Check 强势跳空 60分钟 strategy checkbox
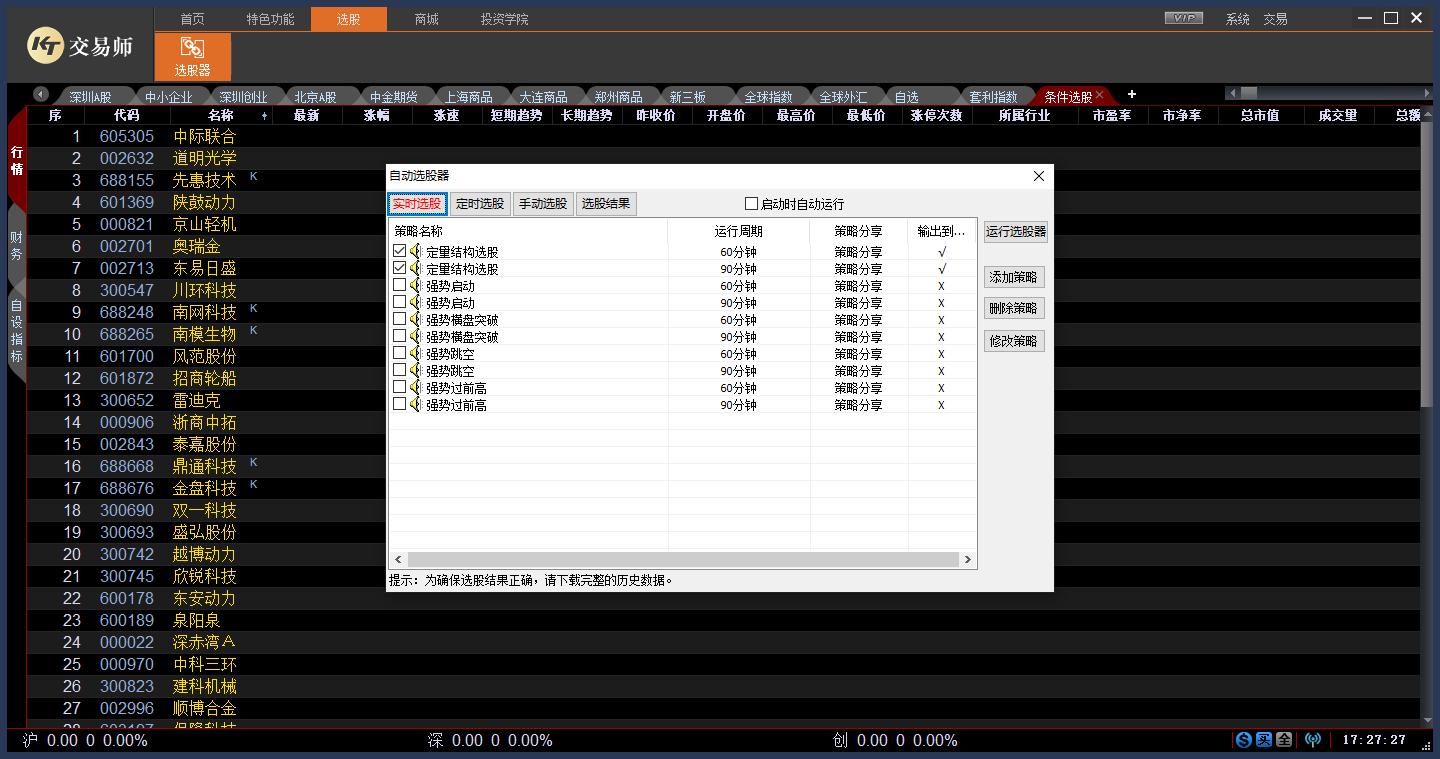 pyautogui.click(x=400, y=354)
